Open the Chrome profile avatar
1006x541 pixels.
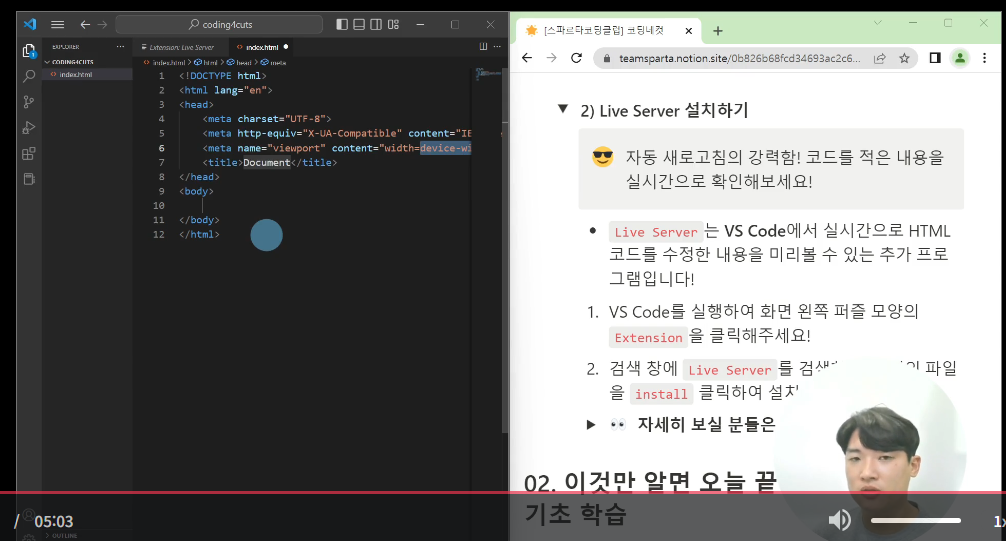point(960,58)
